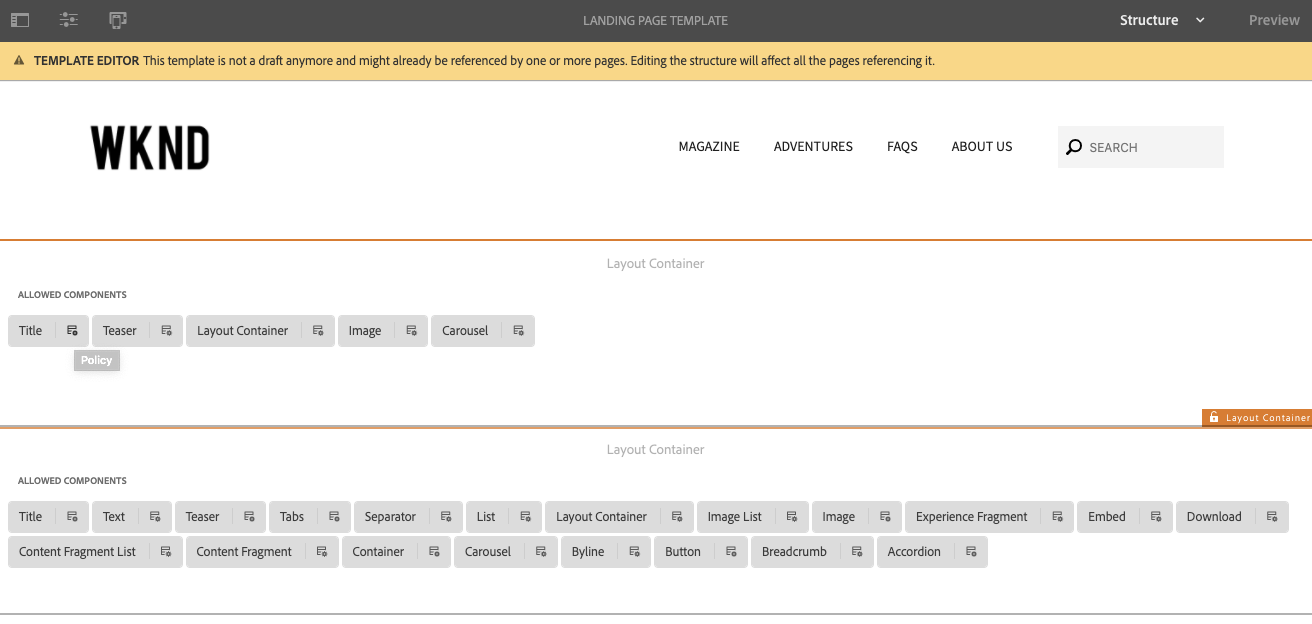The width and height of the screenshot is (1312, 624).
Task: Select the first Layout Container heading
Action: (x=655, y=263)
